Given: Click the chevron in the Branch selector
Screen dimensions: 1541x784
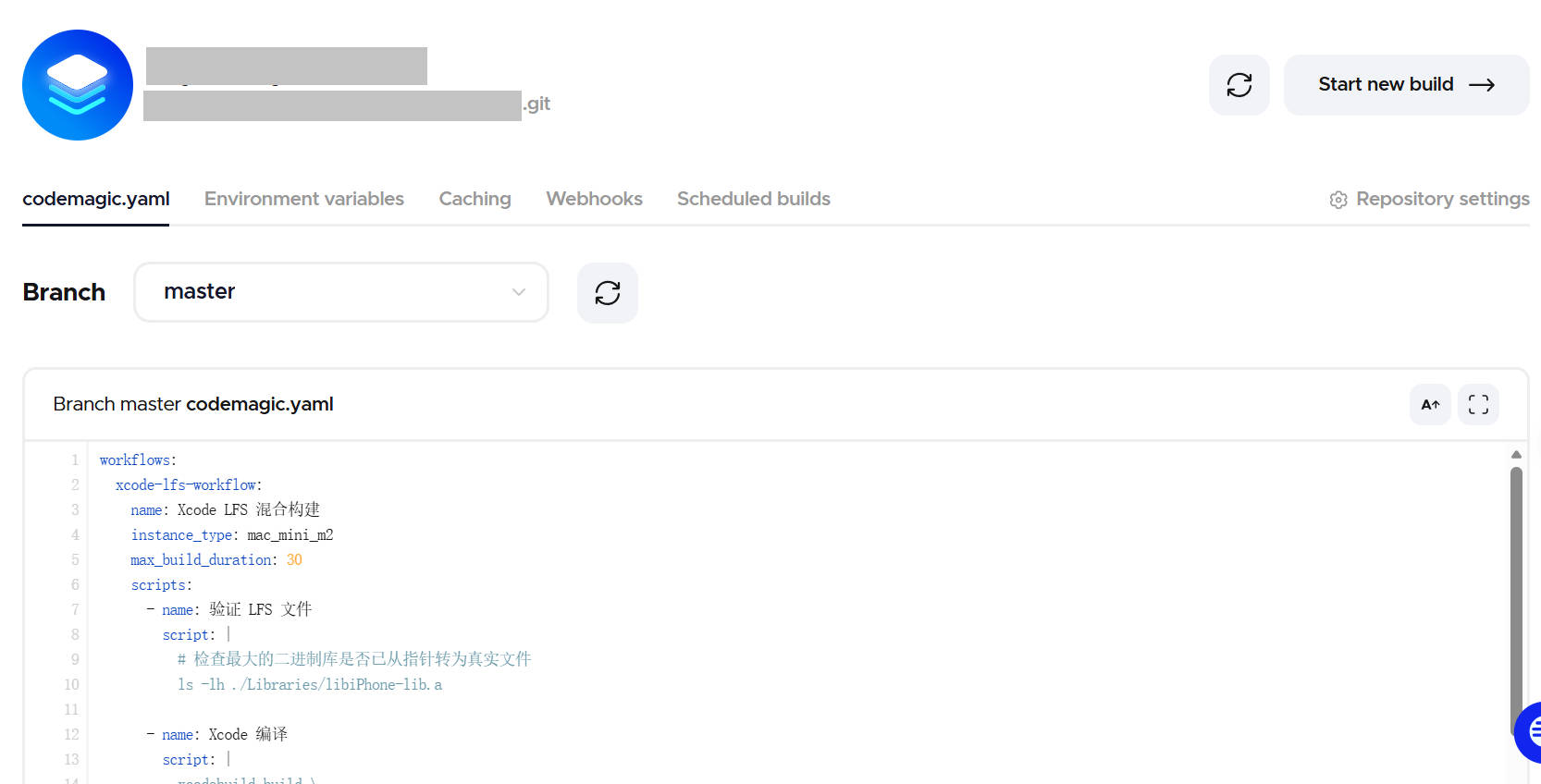Looking at the screenshot, I should click(x=518, y=292).
